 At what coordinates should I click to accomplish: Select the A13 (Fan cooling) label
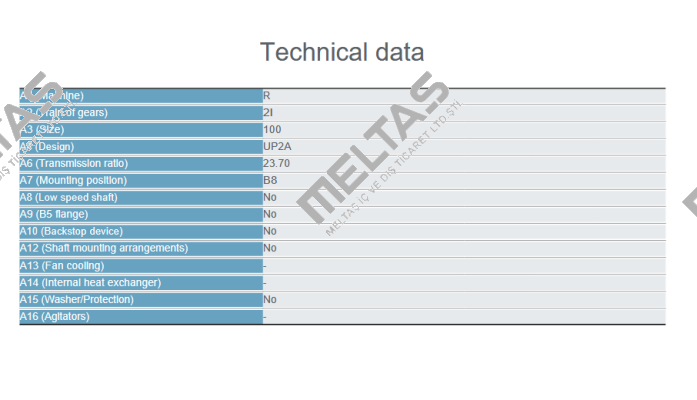(62, 265)
